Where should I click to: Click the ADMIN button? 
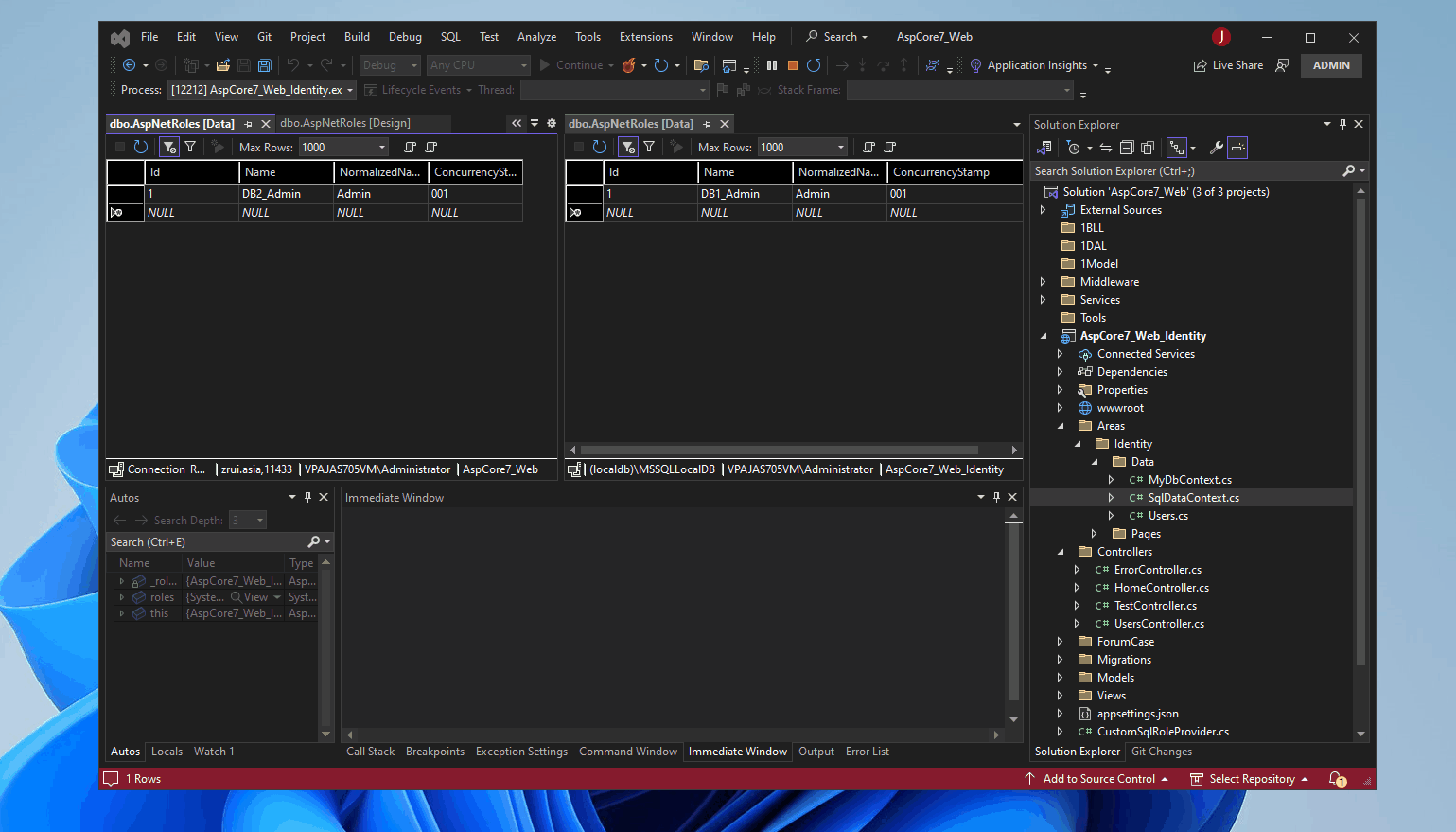1330,65
